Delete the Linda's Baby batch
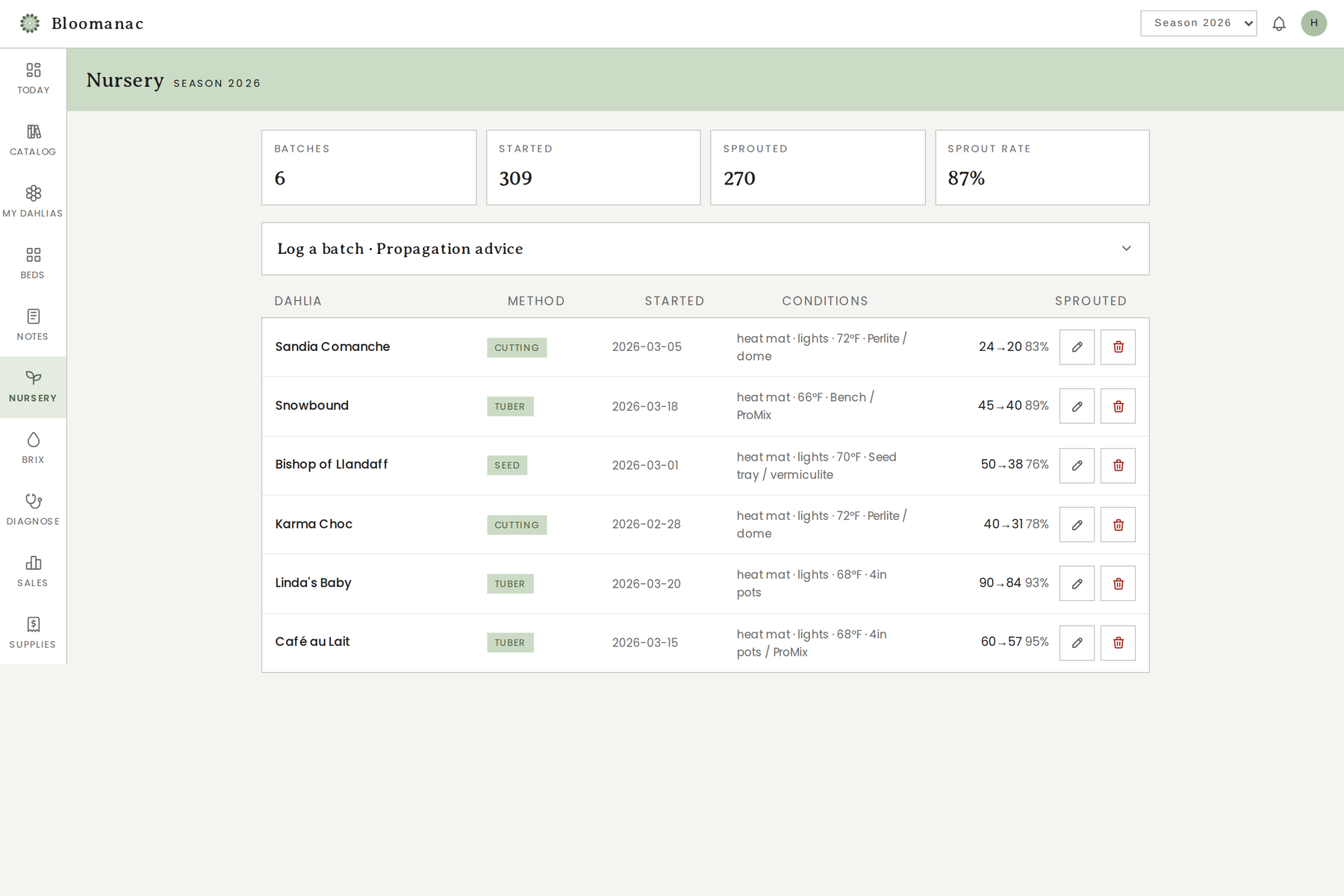 [x=1118, y=584]
